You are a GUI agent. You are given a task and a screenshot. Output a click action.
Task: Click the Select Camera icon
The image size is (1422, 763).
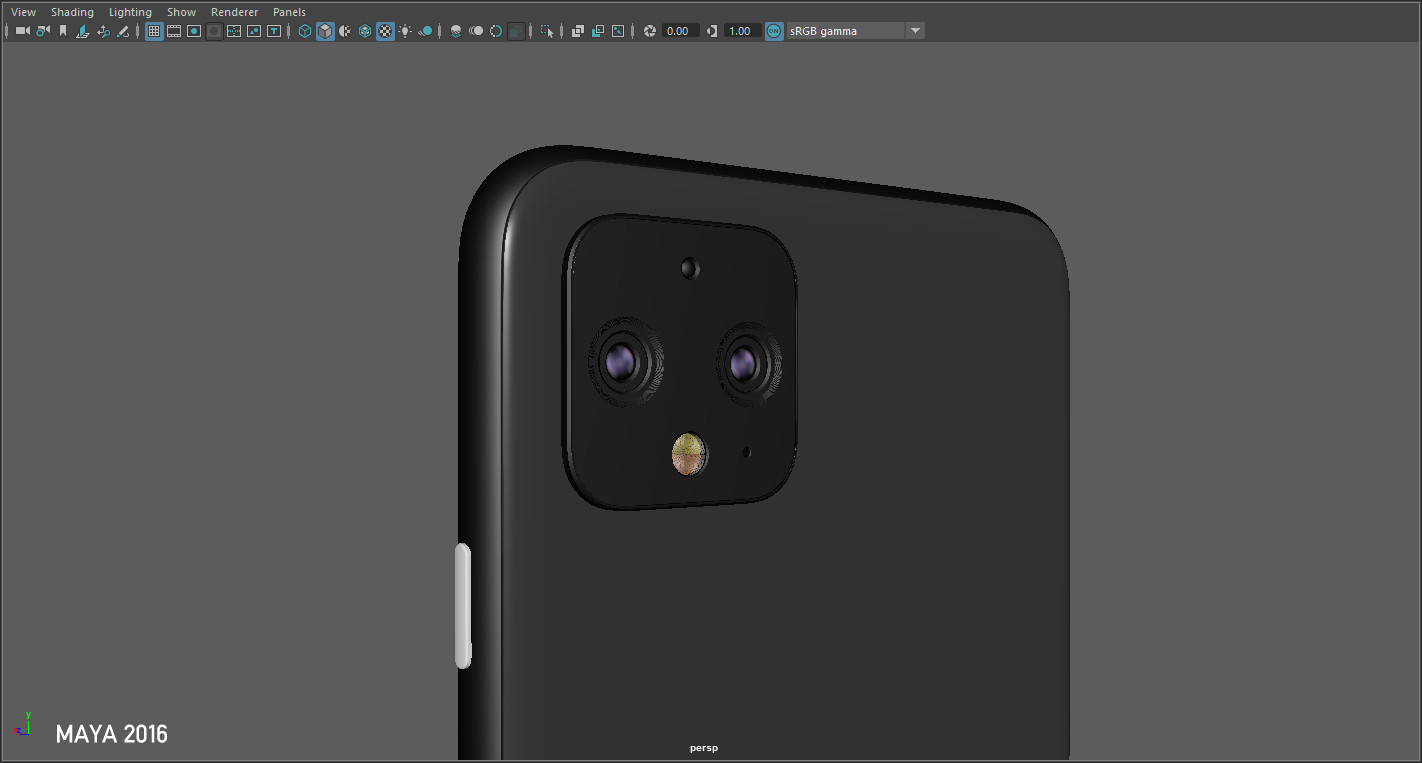pyautogui.click(x=21, y=30)
